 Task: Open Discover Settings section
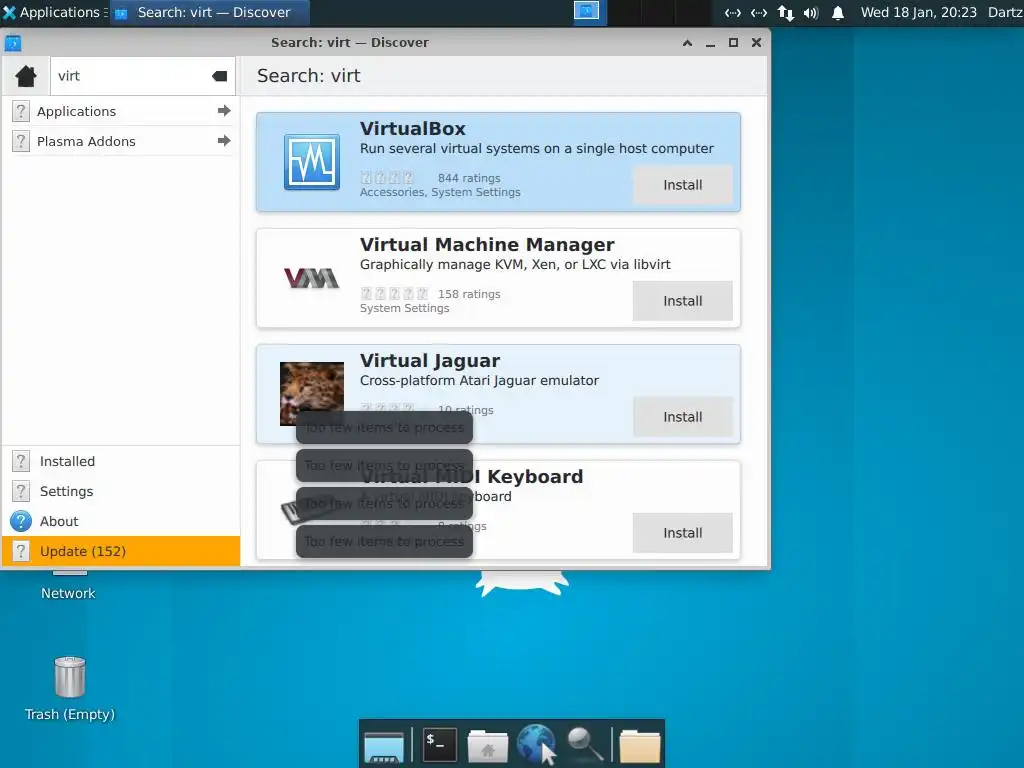click(121, 491)
